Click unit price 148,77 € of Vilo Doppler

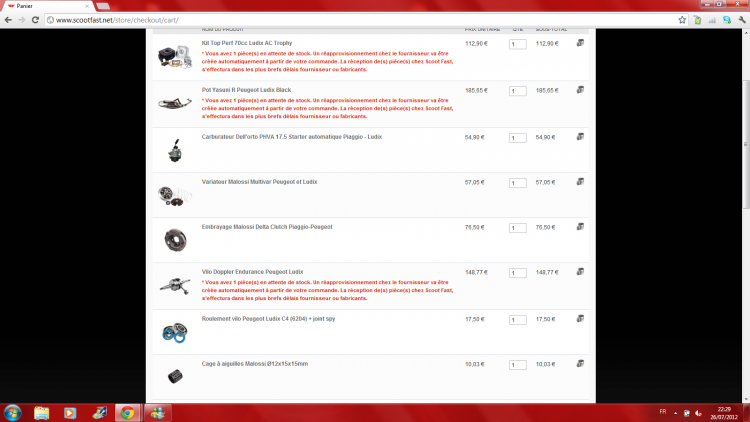[x=476, y=272]
